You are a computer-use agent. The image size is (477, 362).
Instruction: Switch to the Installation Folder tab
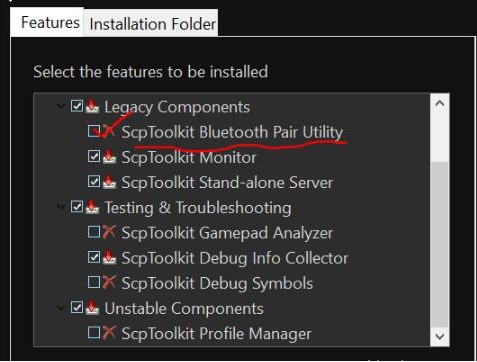coord(152,23)
